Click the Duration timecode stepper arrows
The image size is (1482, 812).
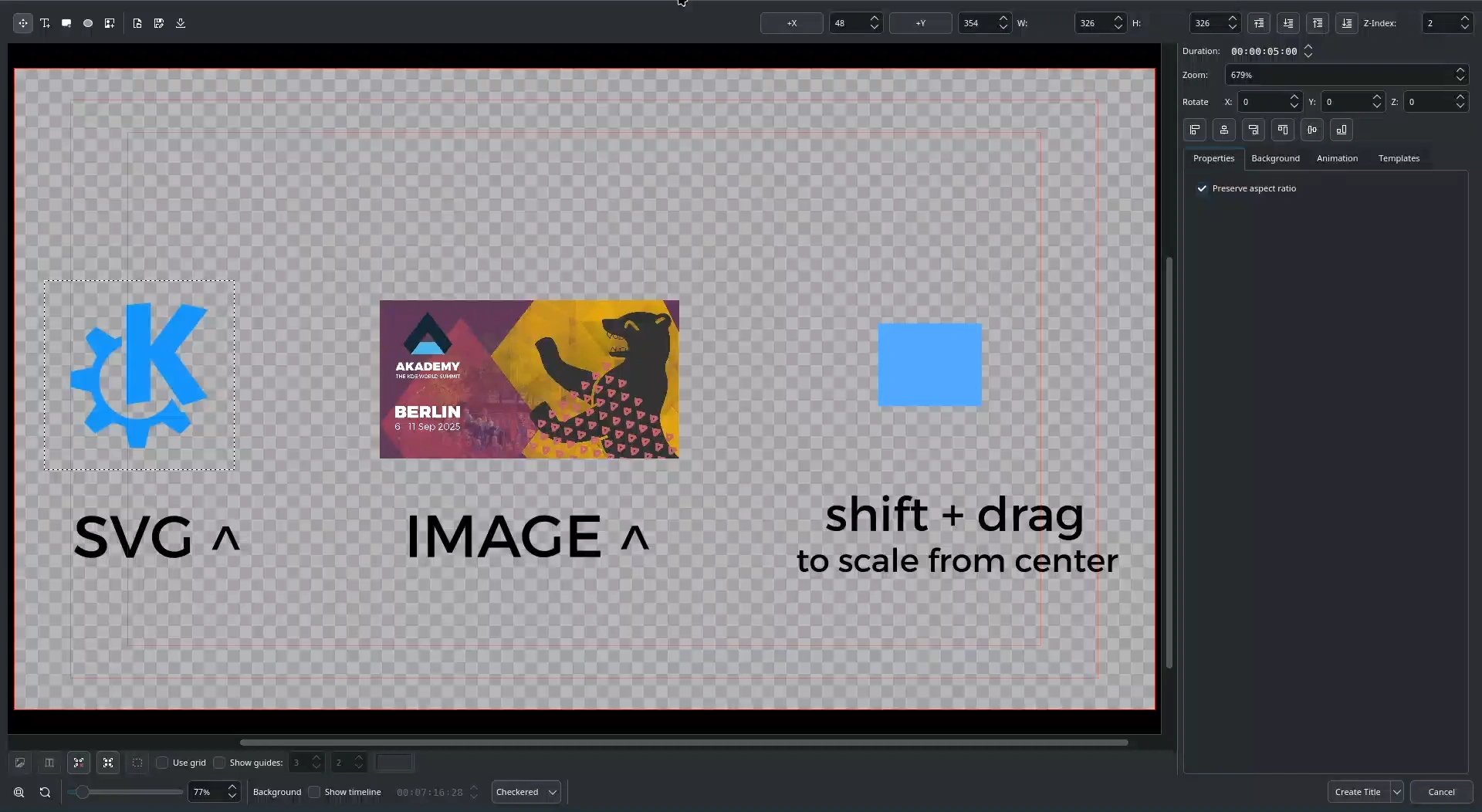click(1308, 51)
